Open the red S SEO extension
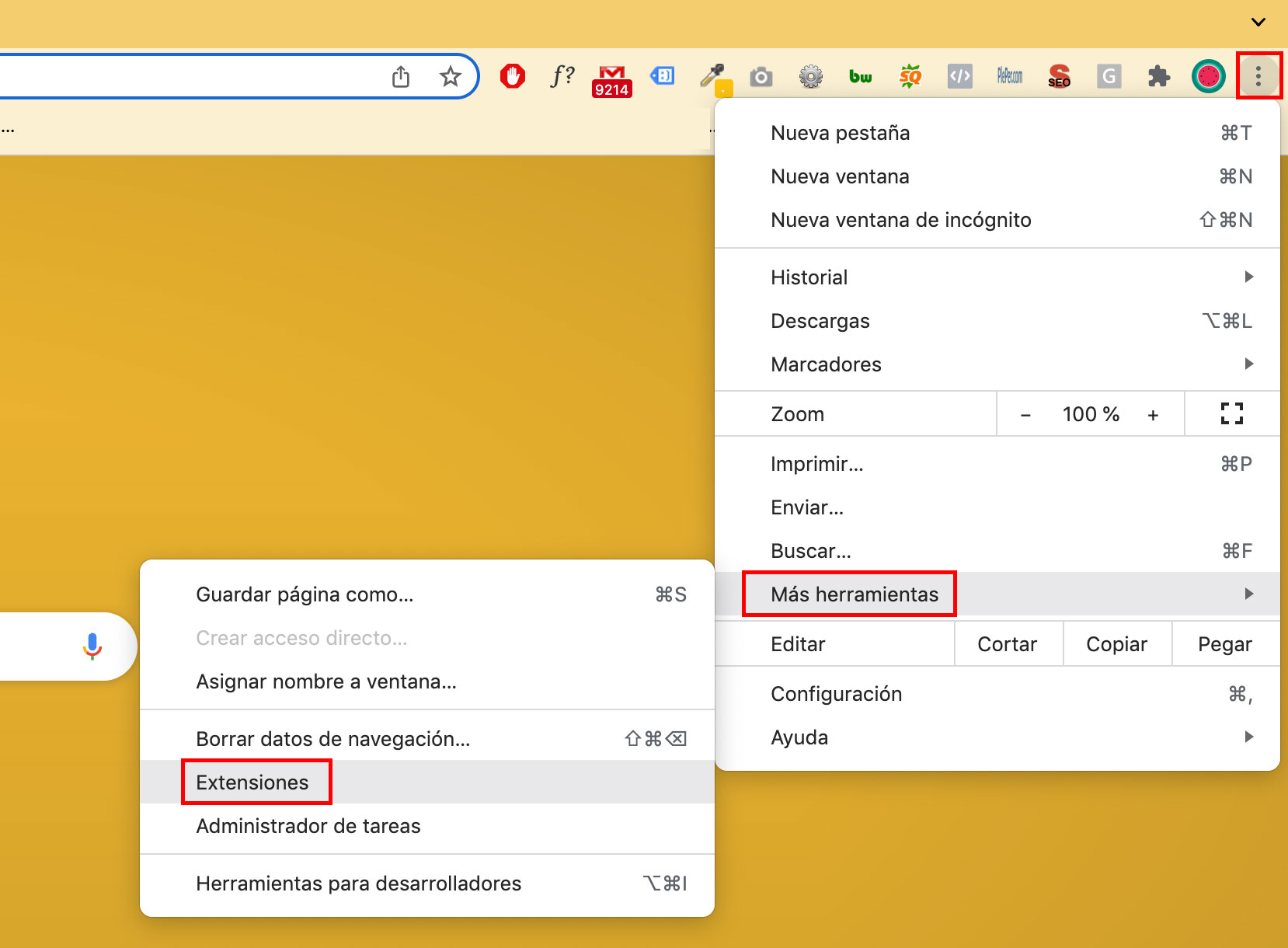1288x948 pixels. pyautogui.click(x=1060, y=76)
